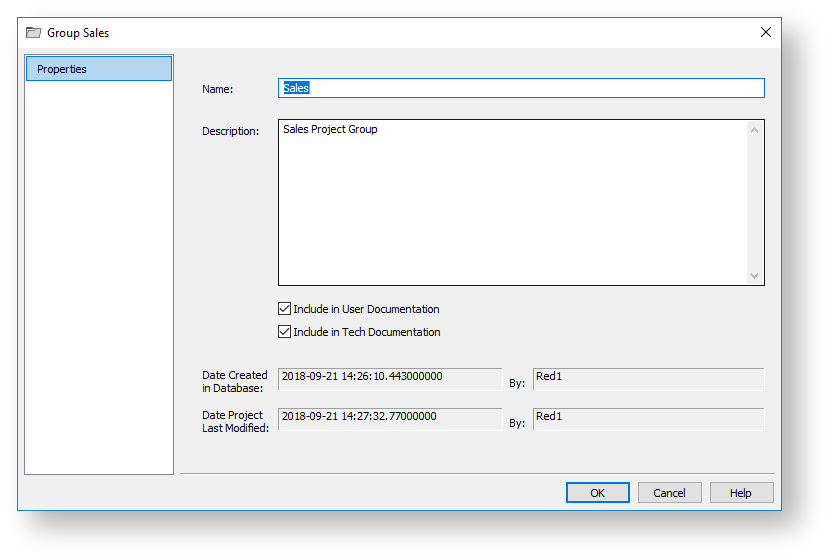Click the By field beside Last Modified date
The image size is (831, 559).
(x=647, y=418)
